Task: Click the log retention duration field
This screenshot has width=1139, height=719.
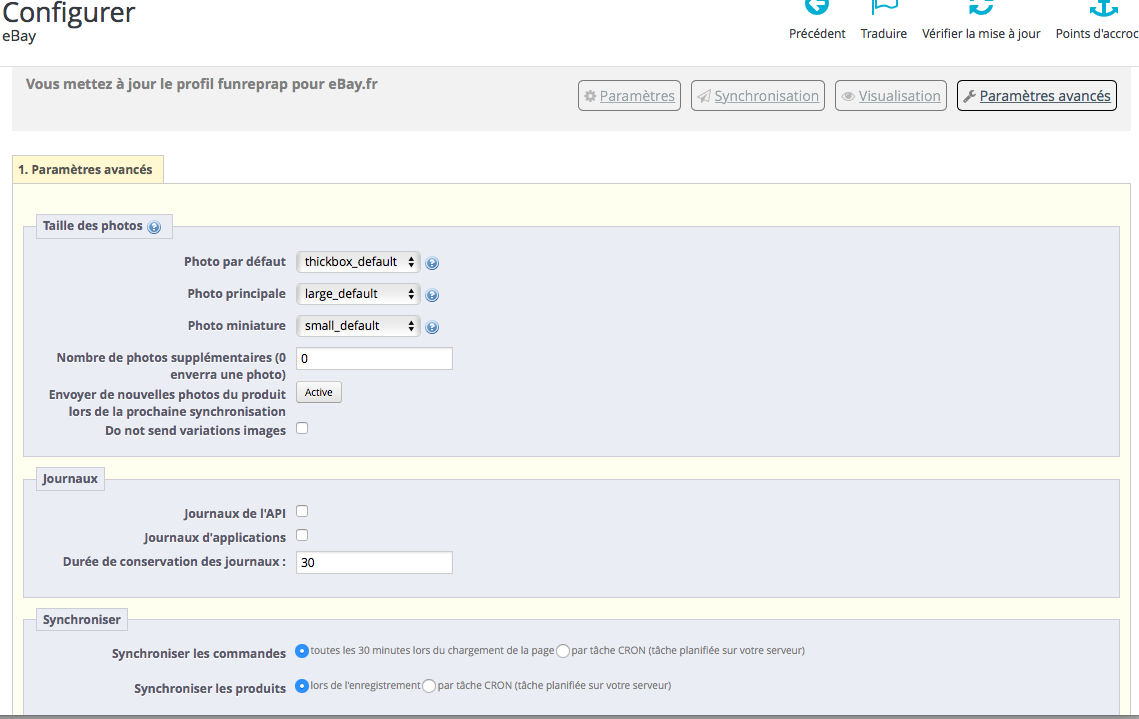Action: (x=374, y=563)
